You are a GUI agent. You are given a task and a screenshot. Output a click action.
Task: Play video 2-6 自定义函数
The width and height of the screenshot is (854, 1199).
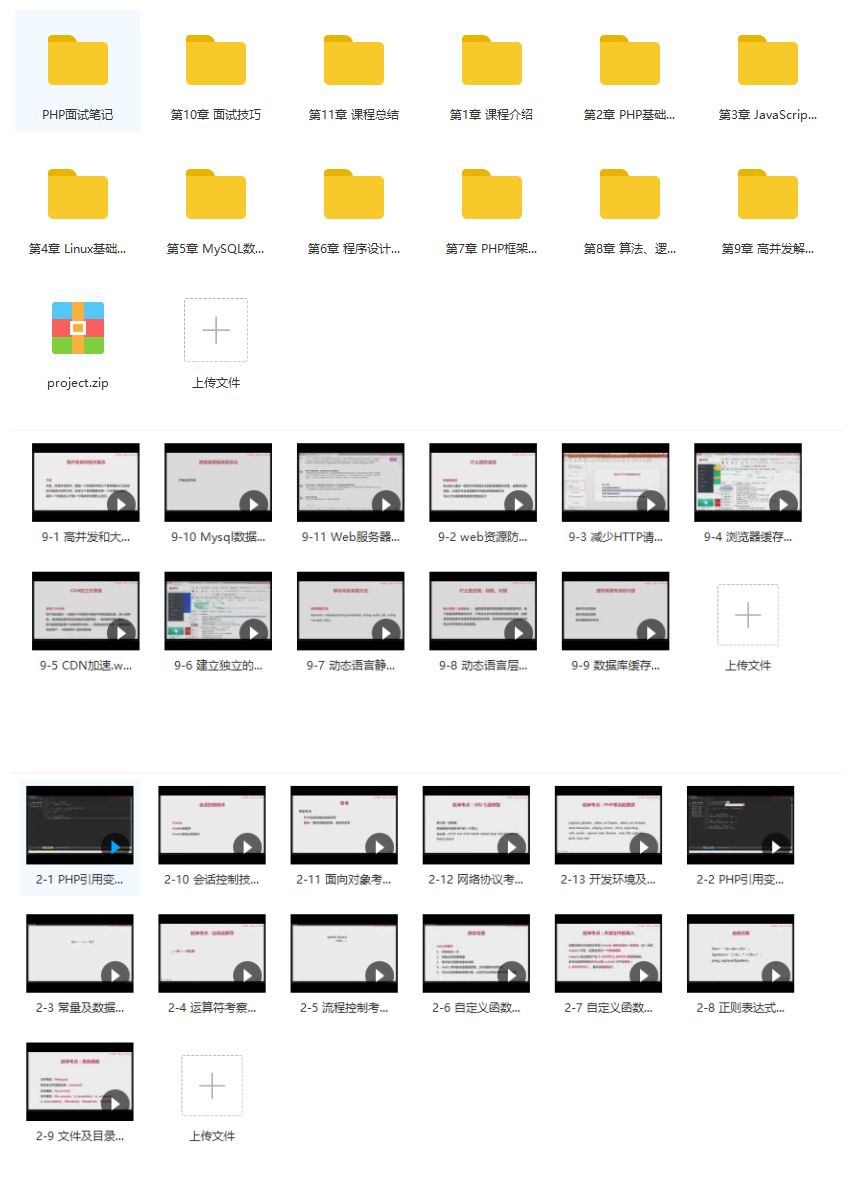tap(476, 954)
